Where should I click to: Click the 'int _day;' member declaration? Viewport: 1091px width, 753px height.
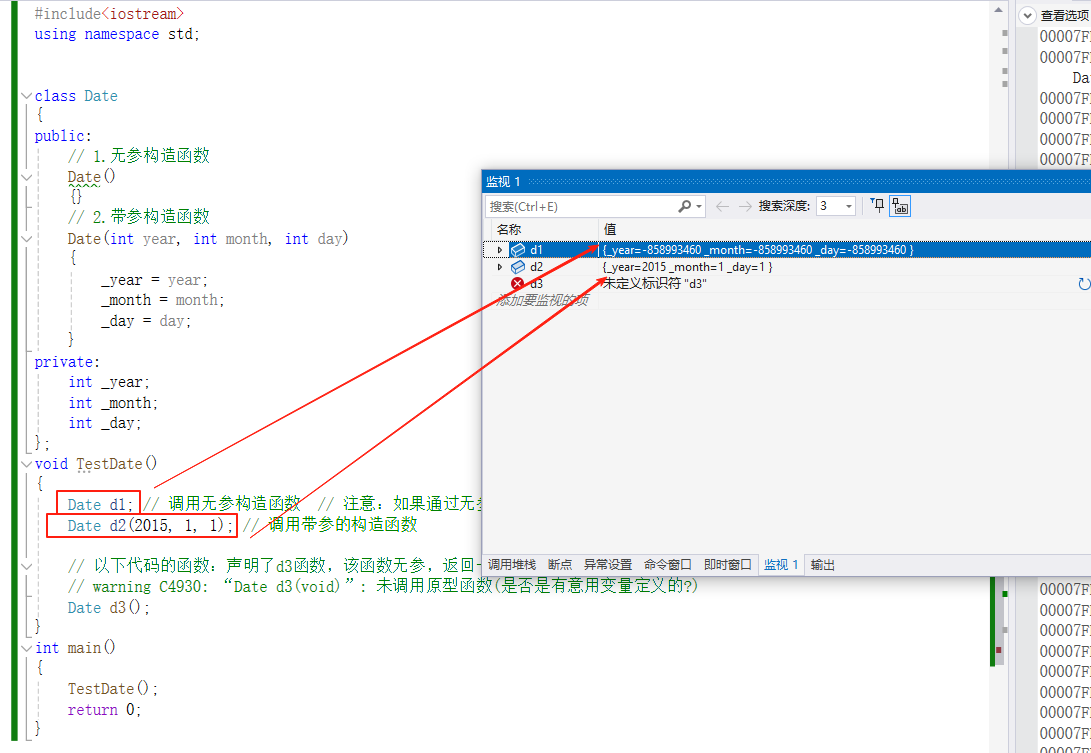pos(104,423)
